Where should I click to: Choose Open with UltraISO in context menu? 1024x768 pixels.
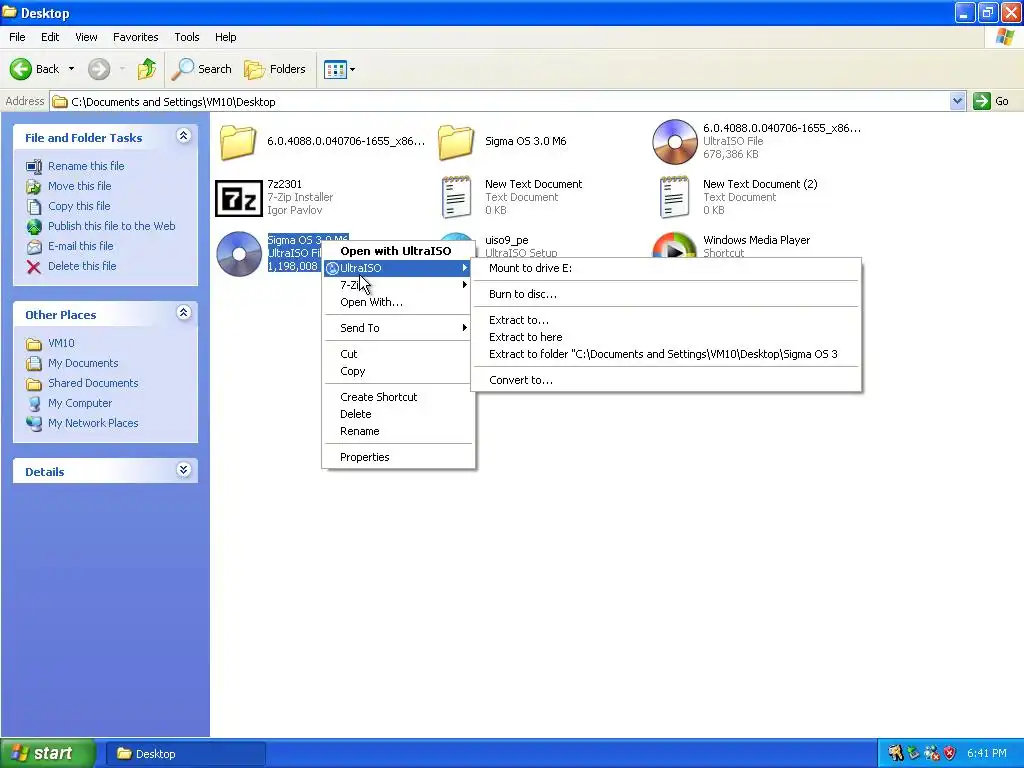pos(398,251)
